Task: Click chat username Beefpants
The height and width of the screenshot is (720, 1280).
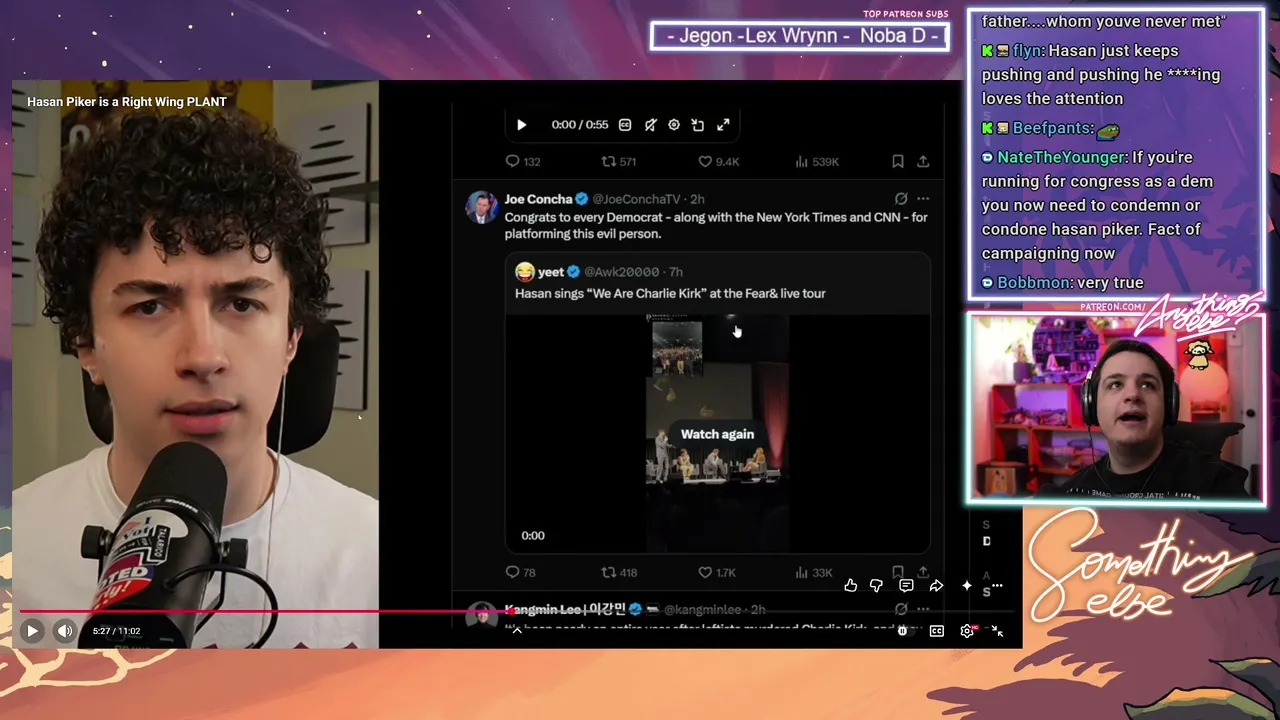Action: coord(1052,129)
